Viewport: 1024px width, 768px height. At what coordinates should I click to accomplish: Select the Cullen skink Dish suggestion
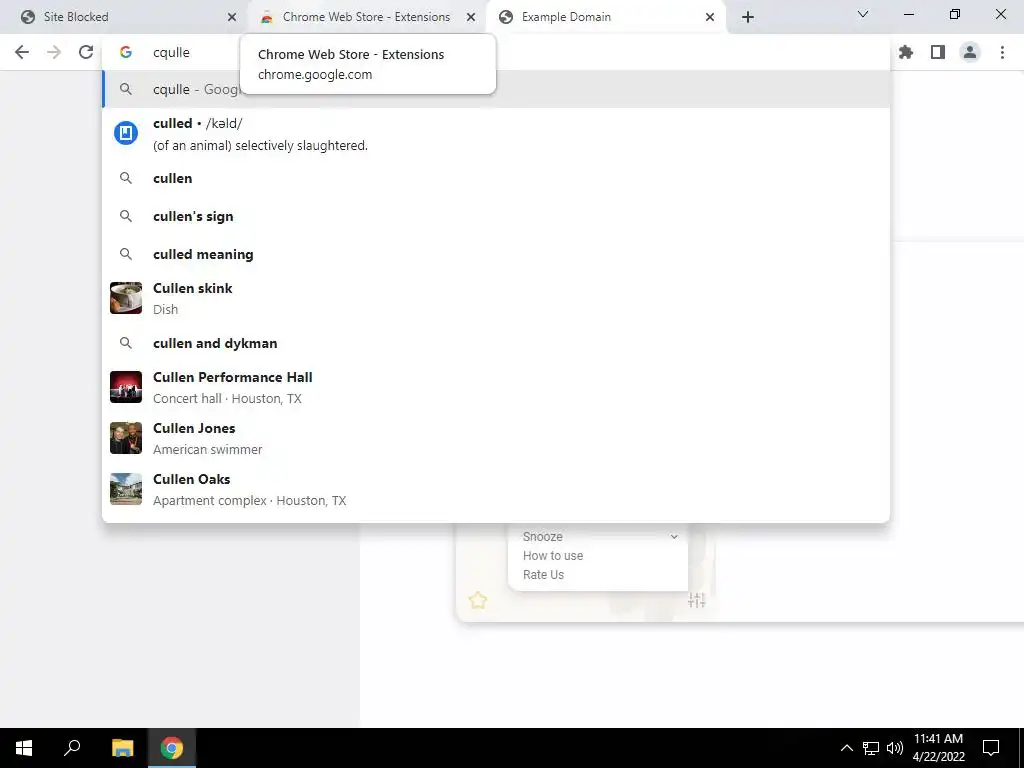tap(496, 298)
